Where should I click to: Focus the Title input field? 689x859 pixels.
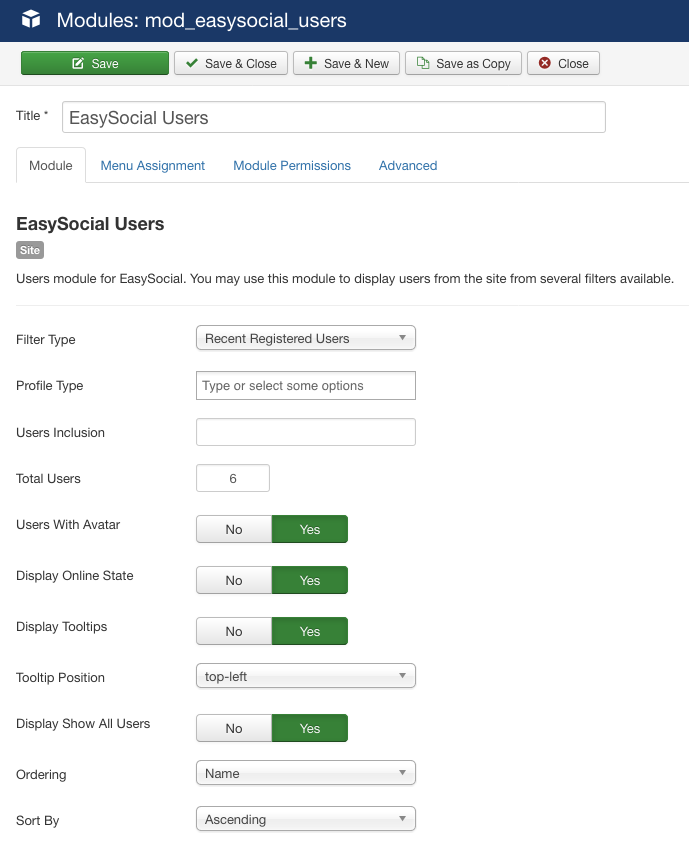[x=334, y=117]
